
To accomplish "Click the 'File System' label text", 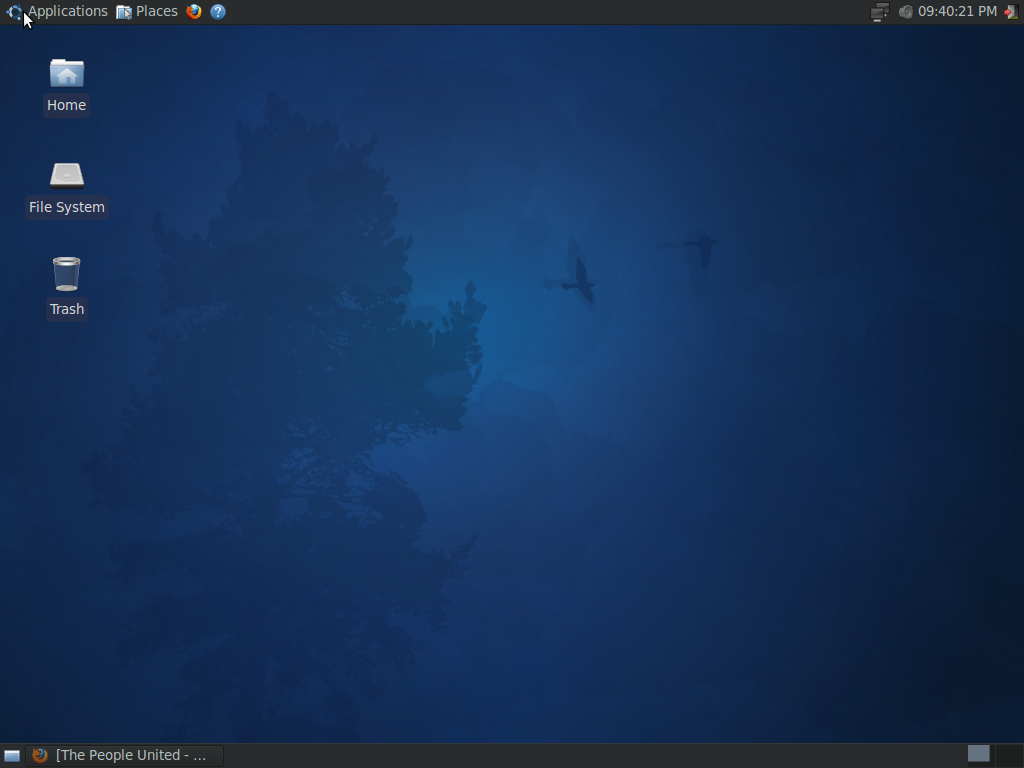I will pos(67,207).
